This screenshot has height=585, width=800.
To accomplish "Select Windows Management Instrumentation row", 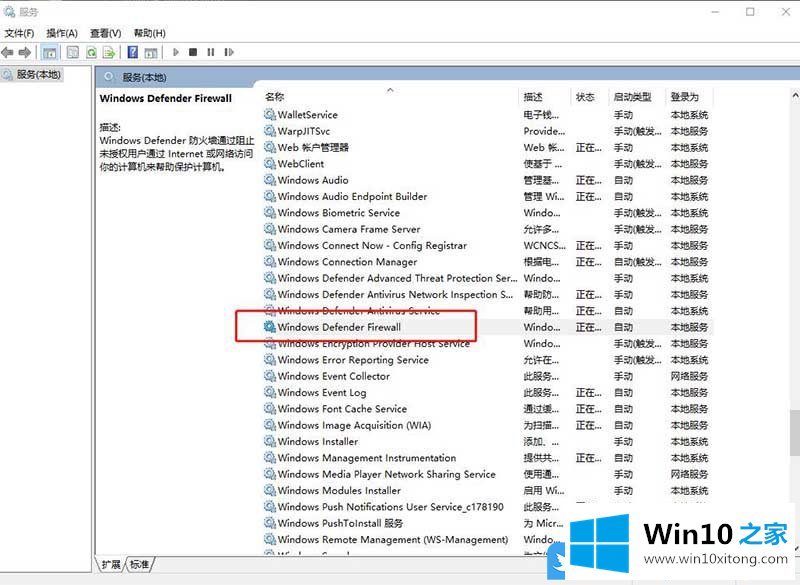I will pos(487,457).
